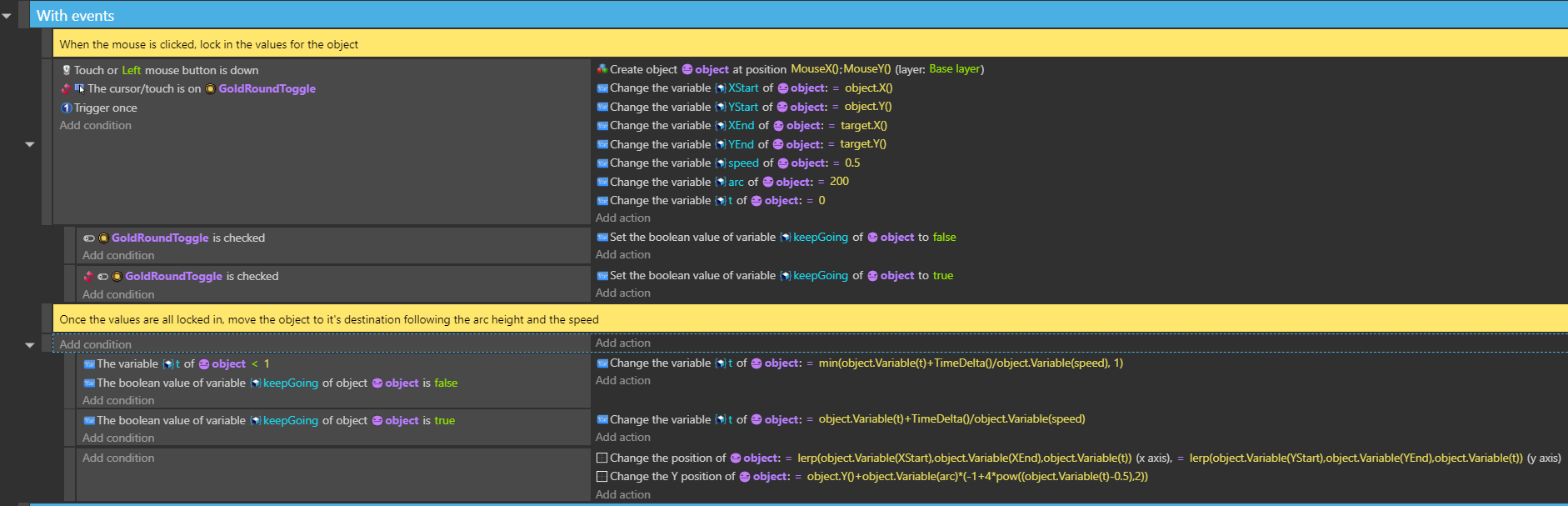Click the GoldRoundToggle object icon in cursor/touch condition
The image size is (1568, 506).
[210, 89]
